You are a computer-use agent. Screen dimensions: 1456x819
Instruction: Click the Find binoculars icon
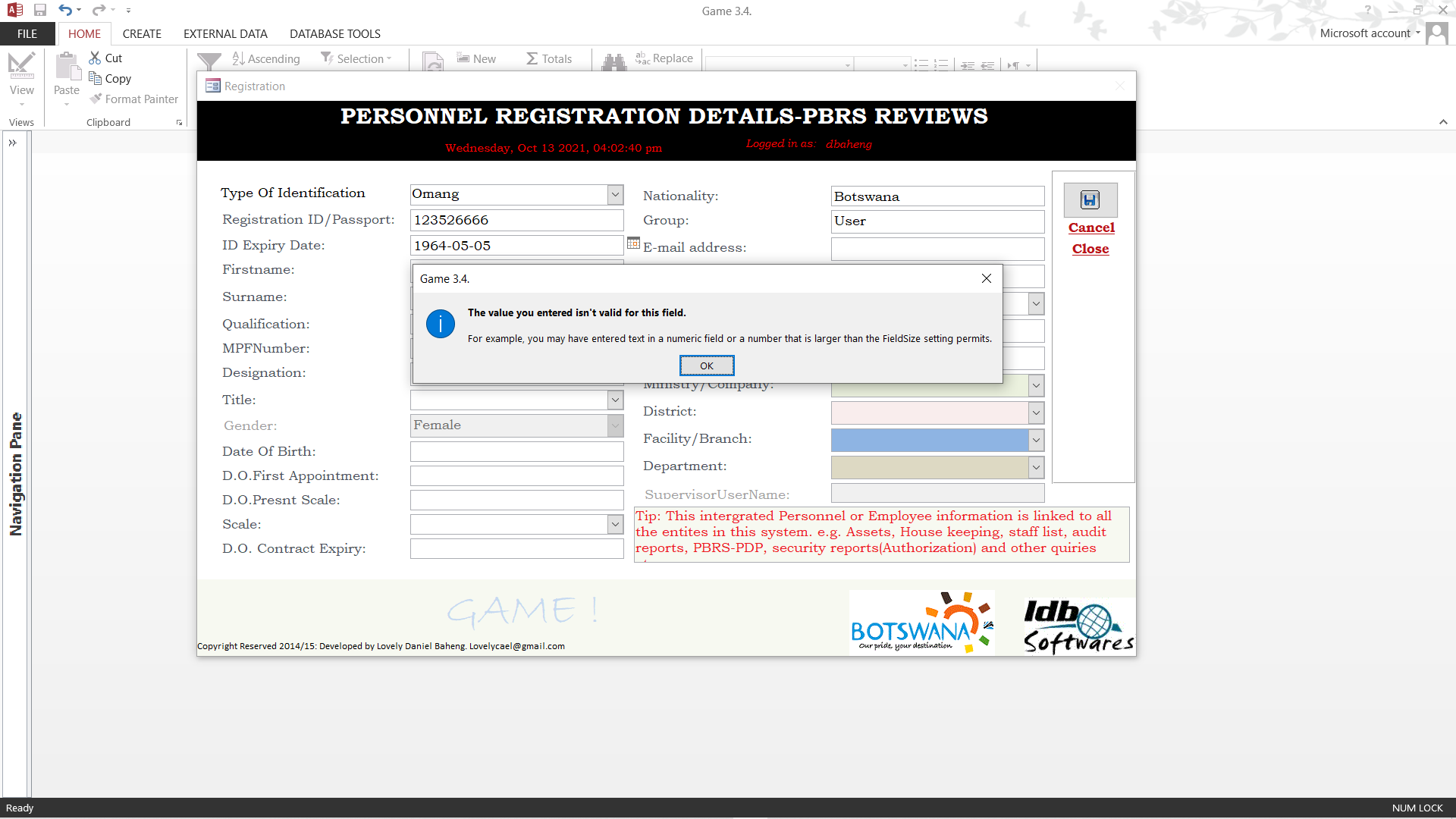[x=614, y=62]
